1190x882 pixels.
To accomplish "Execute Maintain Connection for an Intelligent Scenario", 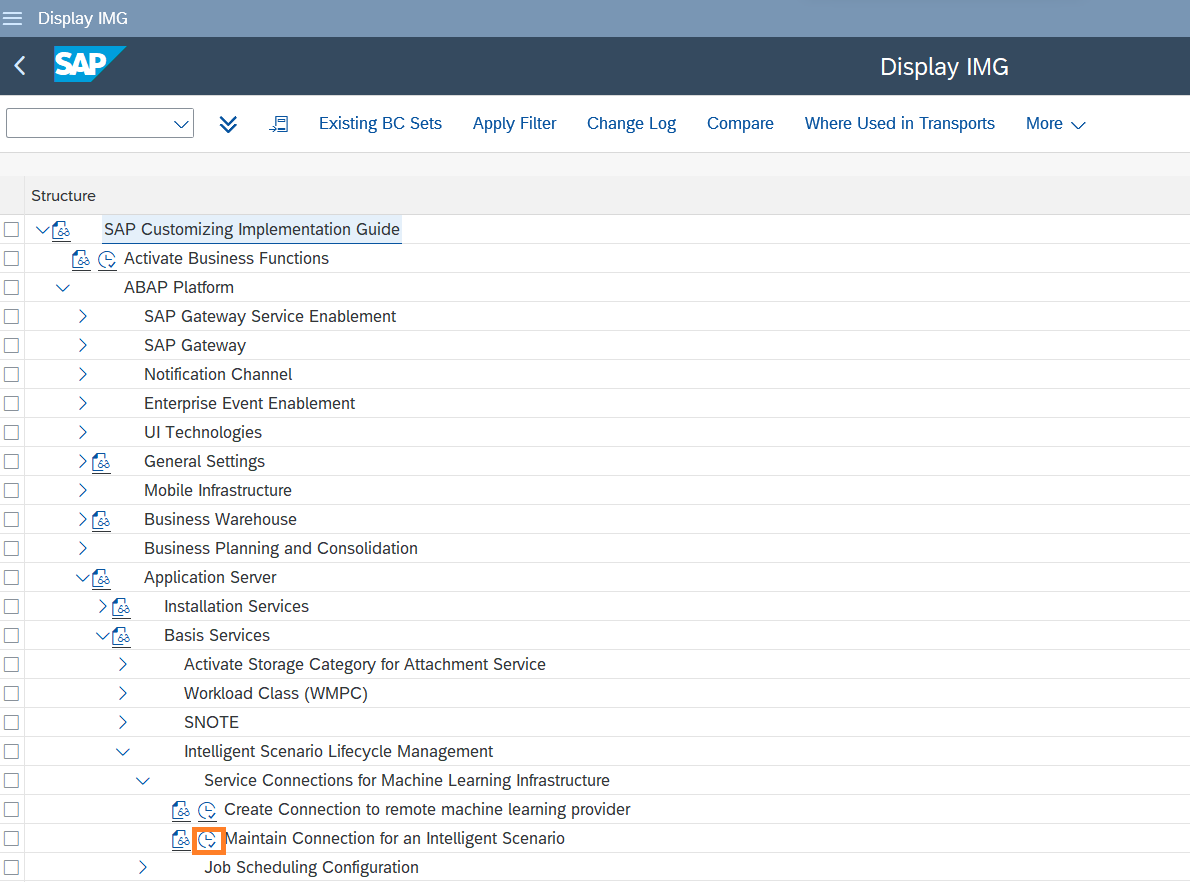I will click(207, 839).
